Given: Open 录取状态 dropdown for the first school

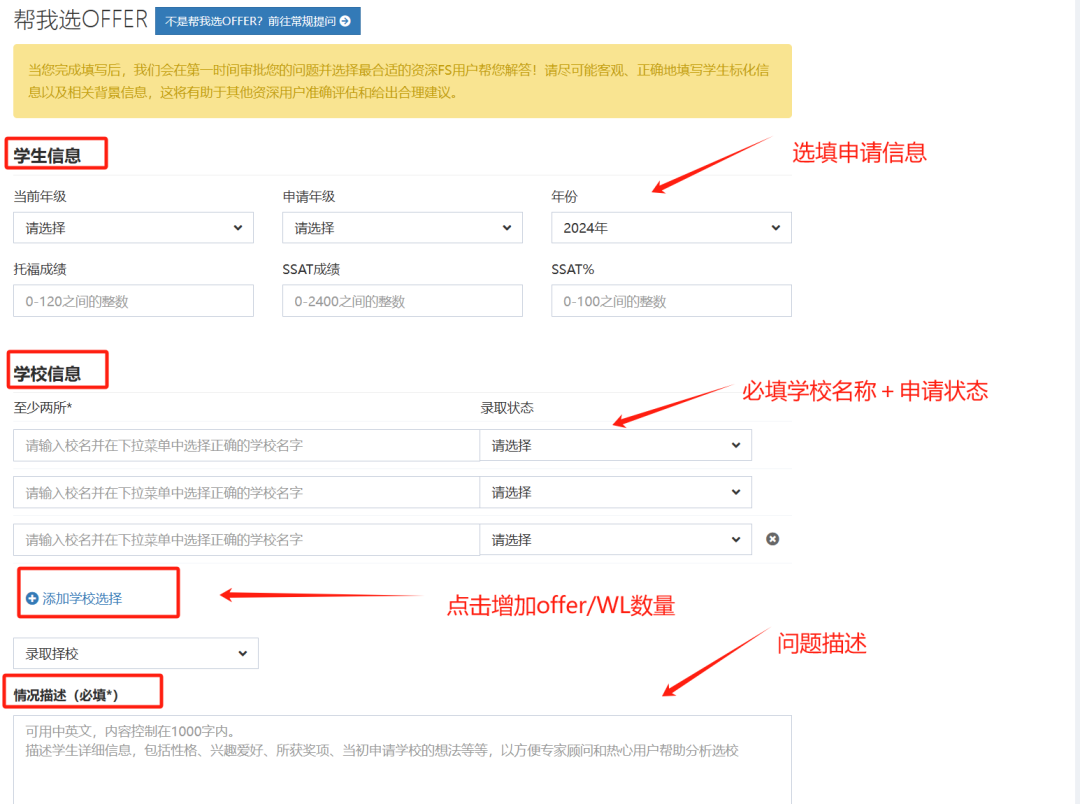Looking at the screenshot, I should pyautogui.click(x=615, y=446).
